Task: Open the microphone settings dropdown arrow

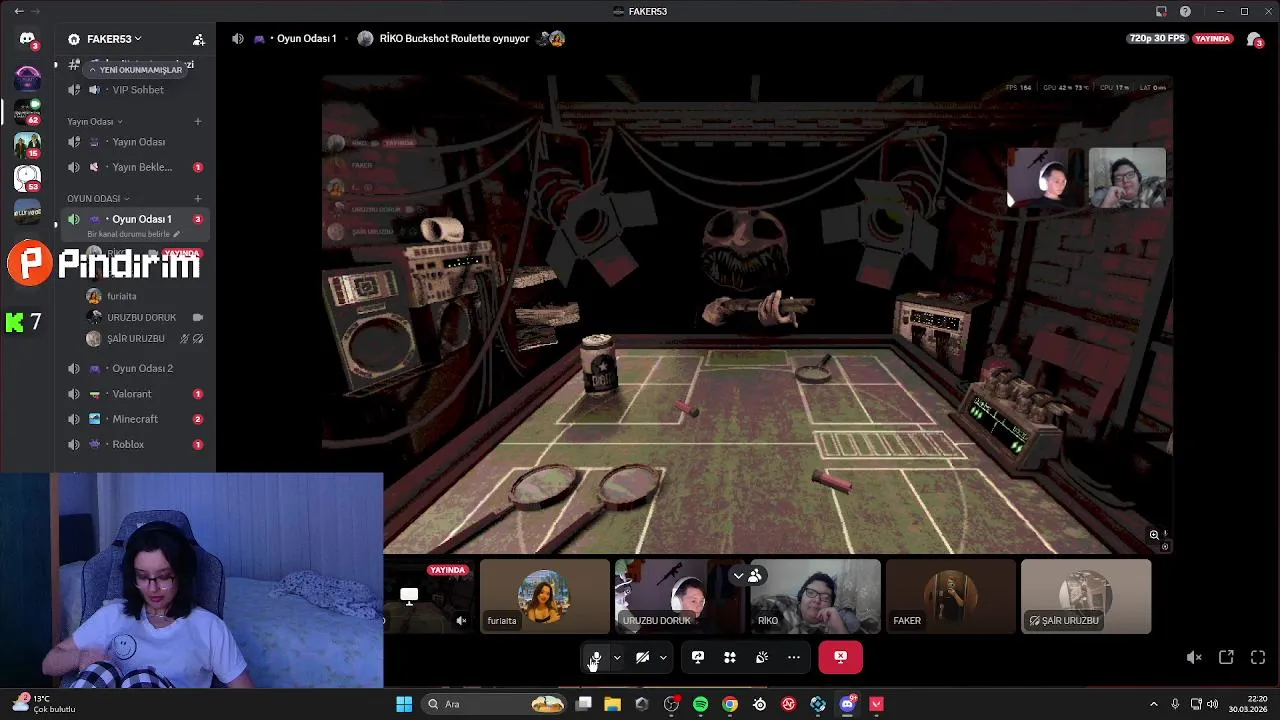Action: (617, 657)
